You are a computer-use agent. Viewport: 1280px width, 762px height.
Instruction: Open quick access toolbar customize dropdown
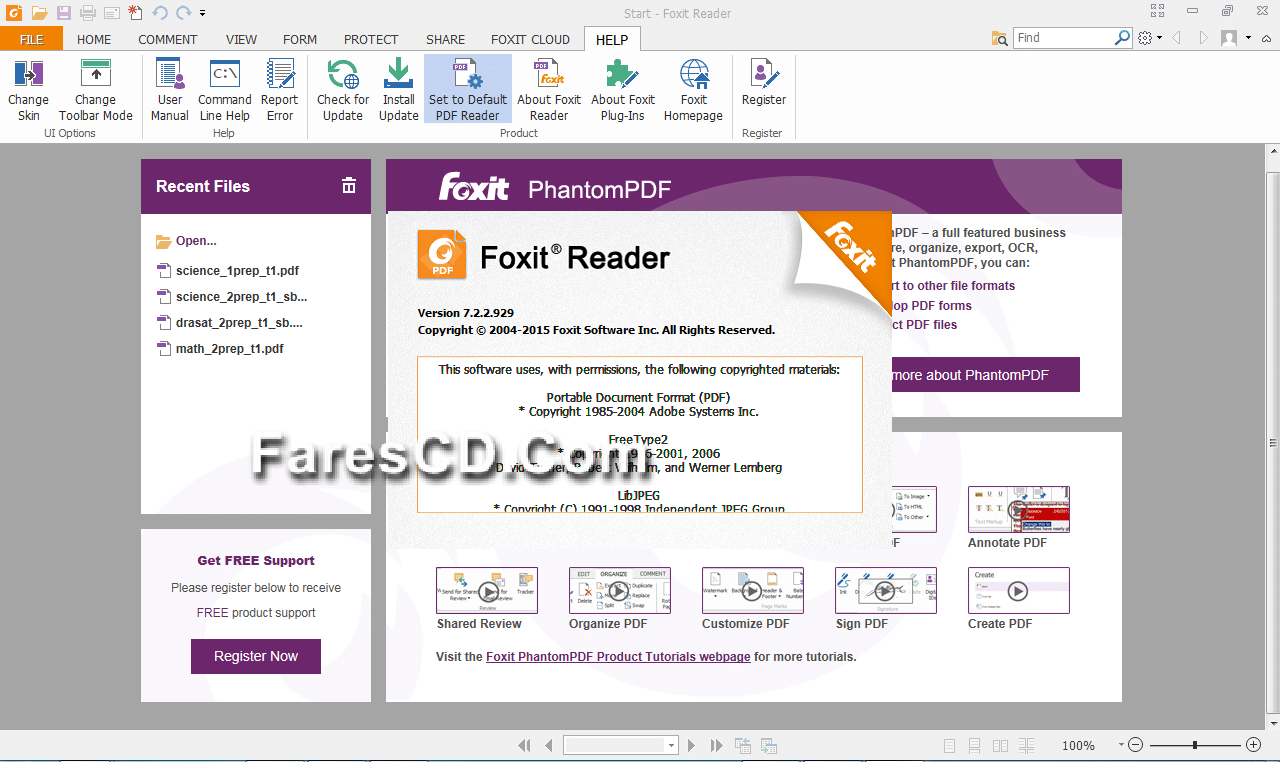coord(203,13)
